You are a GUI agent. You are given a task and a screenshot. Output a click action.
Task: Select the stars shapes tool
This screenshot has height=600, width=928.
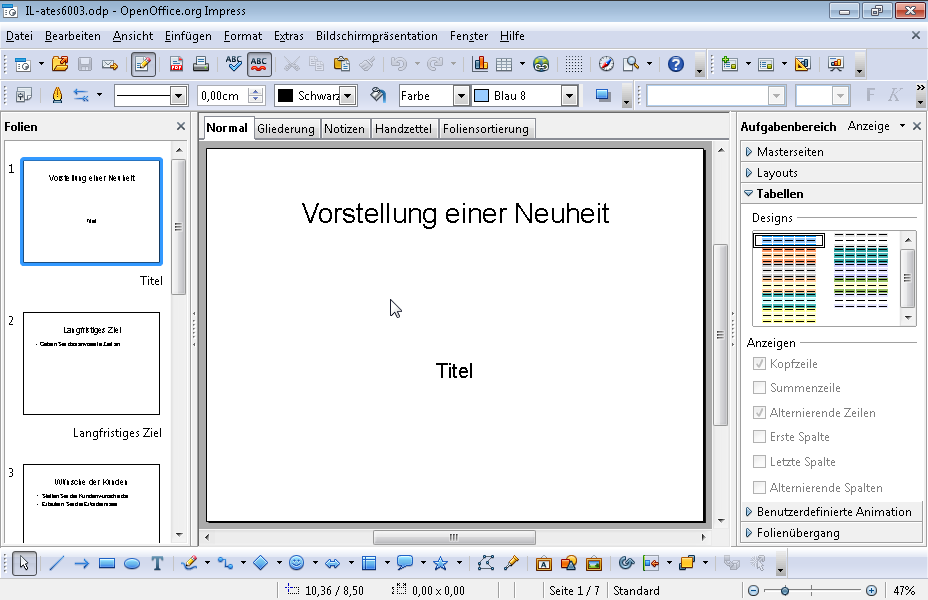(440, 563)
